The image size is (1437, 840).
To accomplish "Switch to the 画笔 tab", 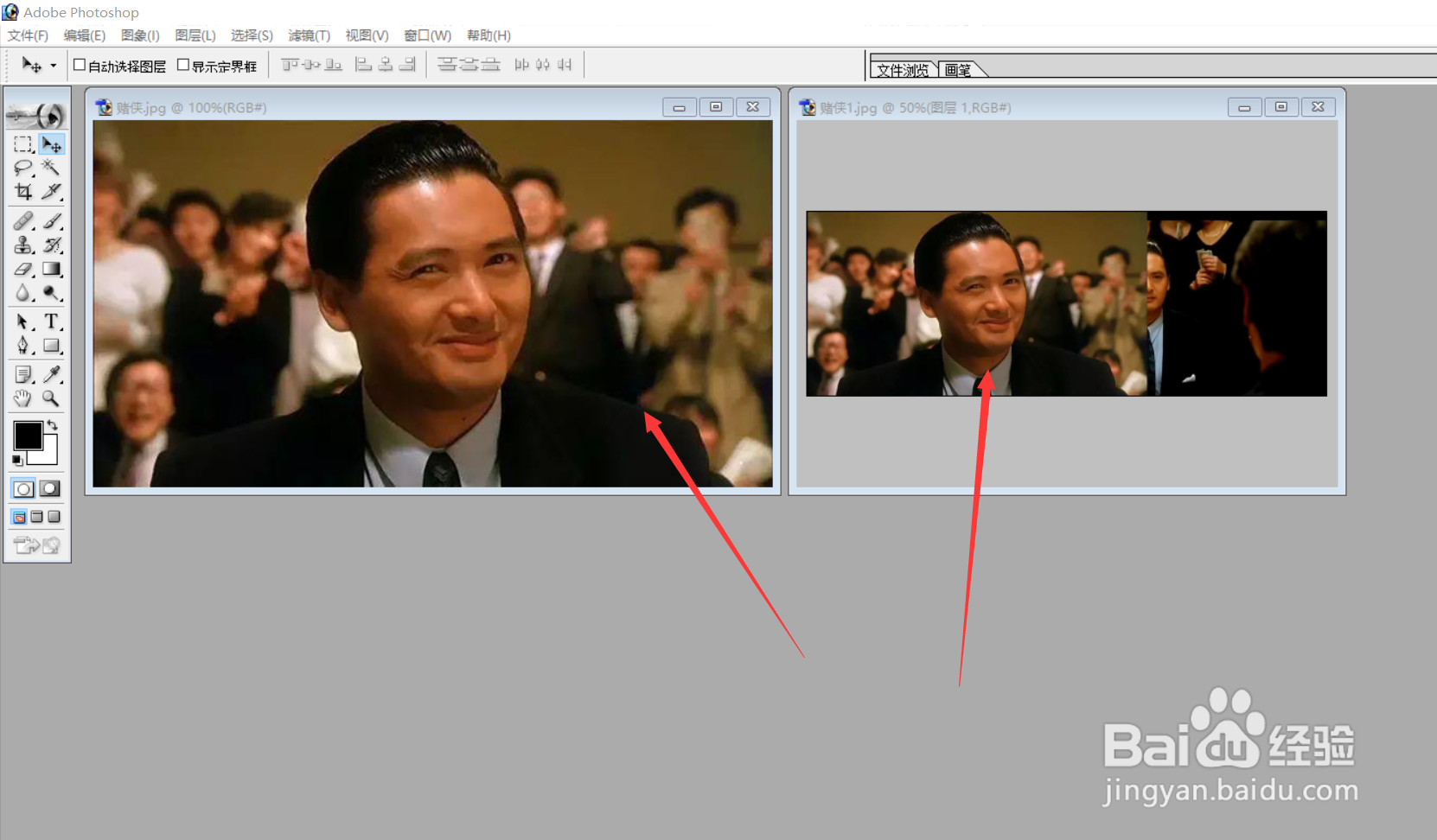I will click(x=958, y=70).
